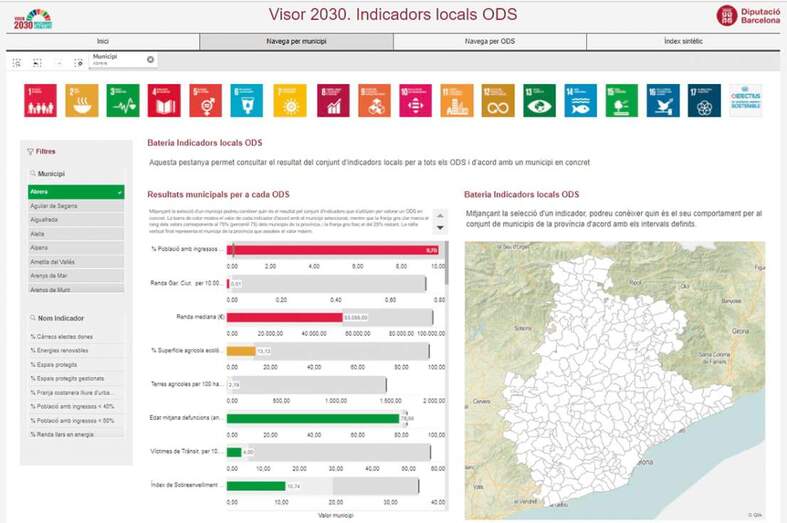Open SDG 17 Partnerships flower icon
This screenshot has height=523, width=787.
click(704, 100)
